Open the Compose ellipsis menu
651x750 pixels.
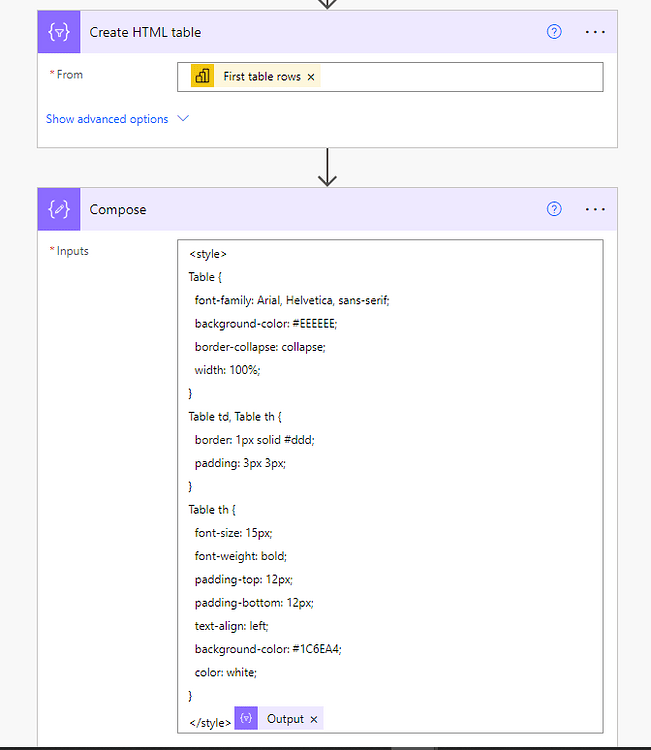pyautogui.click(x=595, y=209)
